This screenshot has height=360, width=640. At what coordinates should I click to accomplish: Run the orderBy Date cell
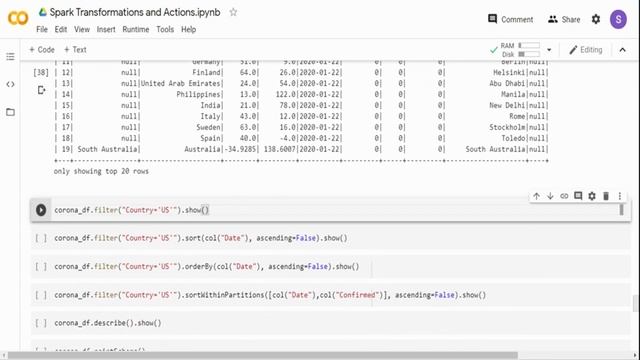coord(41,267)
